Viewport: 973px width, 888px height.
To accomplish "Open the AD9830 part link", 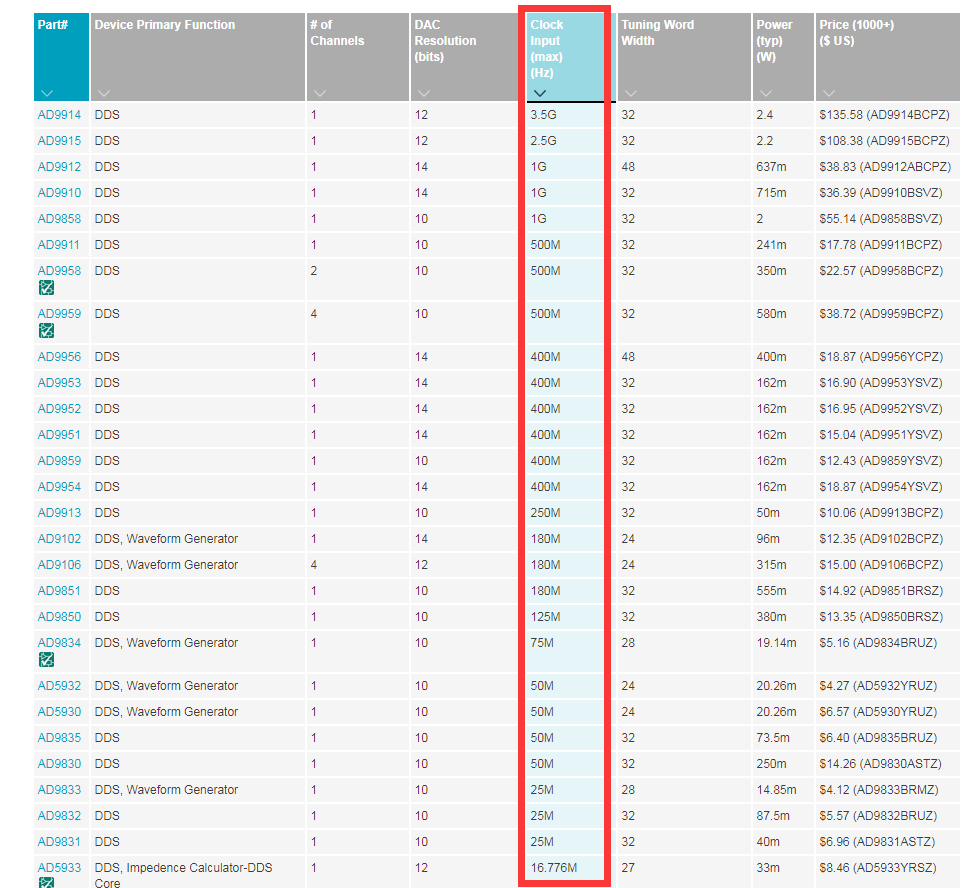I will (60, 765).
